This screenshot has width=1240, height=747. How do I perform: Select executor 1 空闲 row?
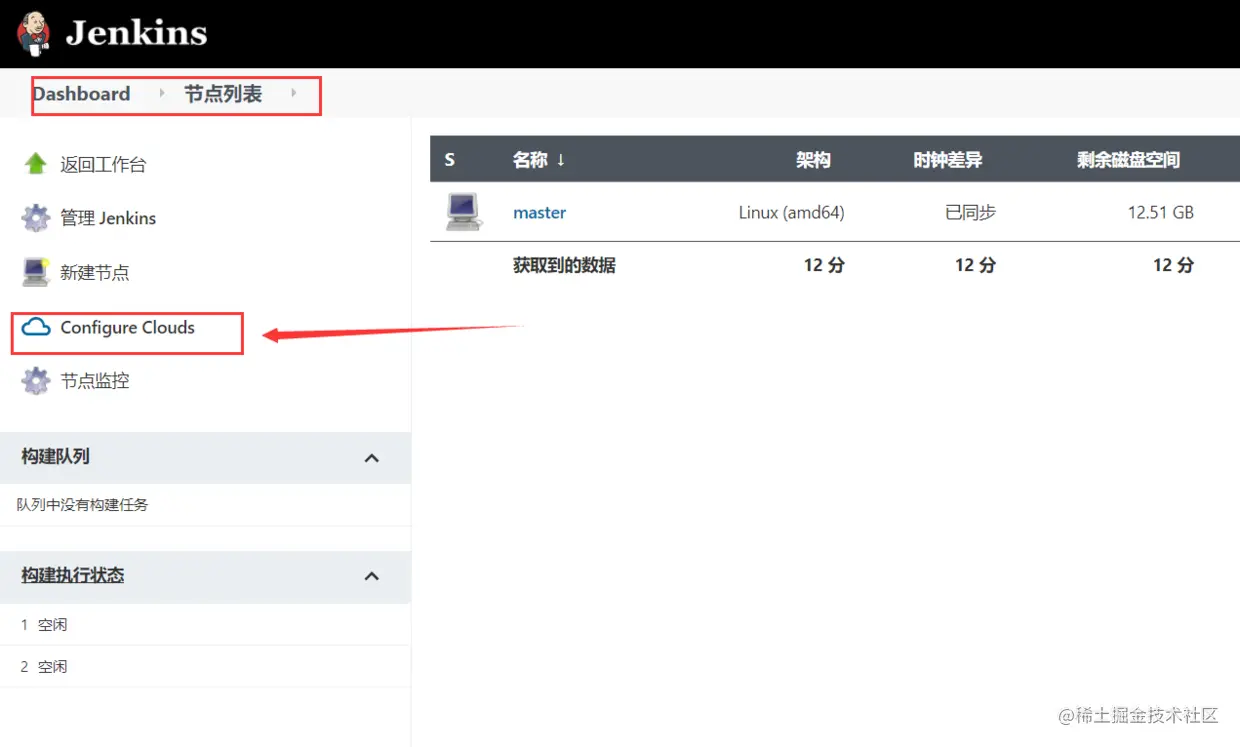coord(205,625)
